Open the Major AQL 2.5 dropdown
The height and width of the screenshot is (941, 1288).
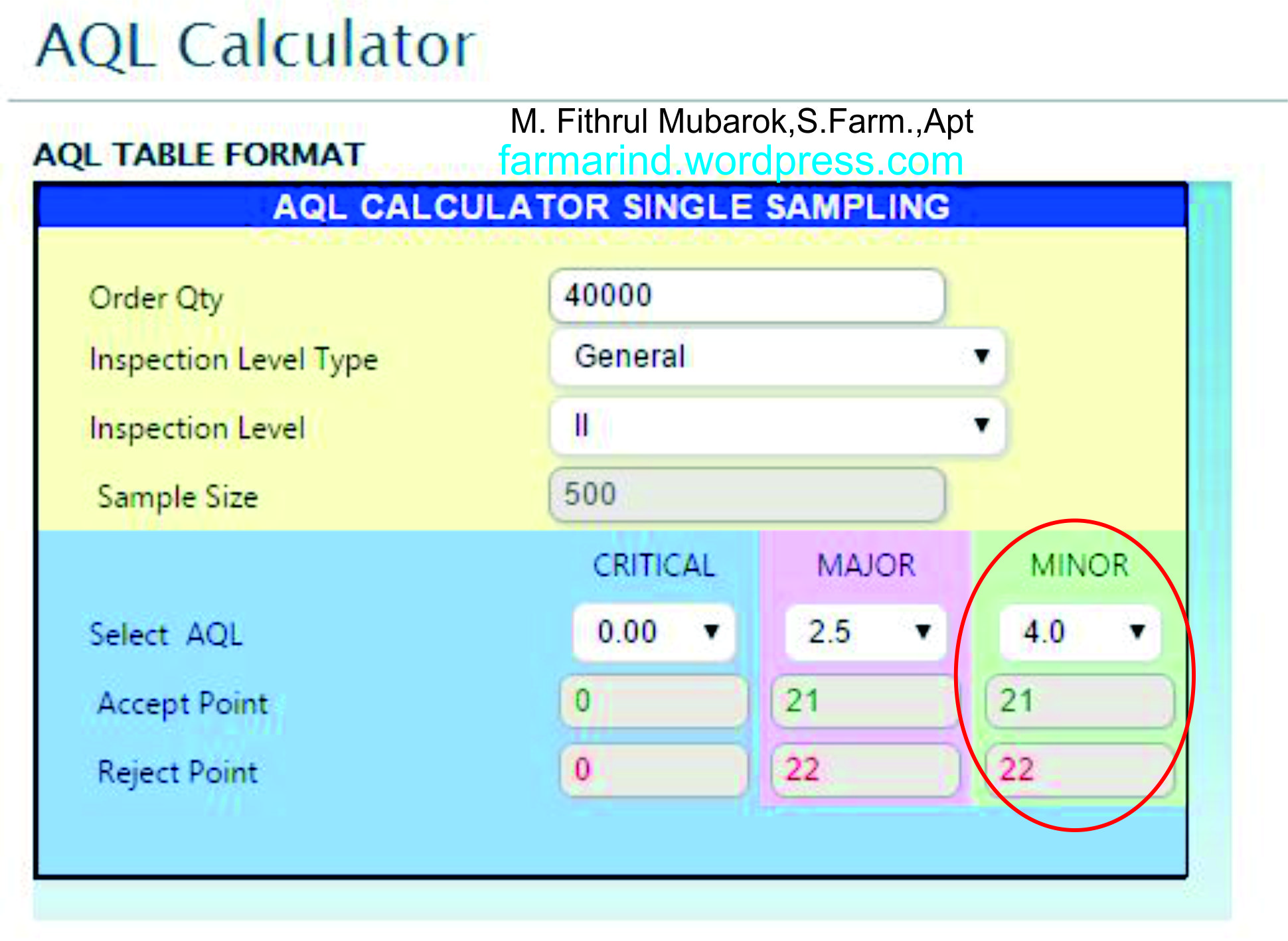pos(866,632)
